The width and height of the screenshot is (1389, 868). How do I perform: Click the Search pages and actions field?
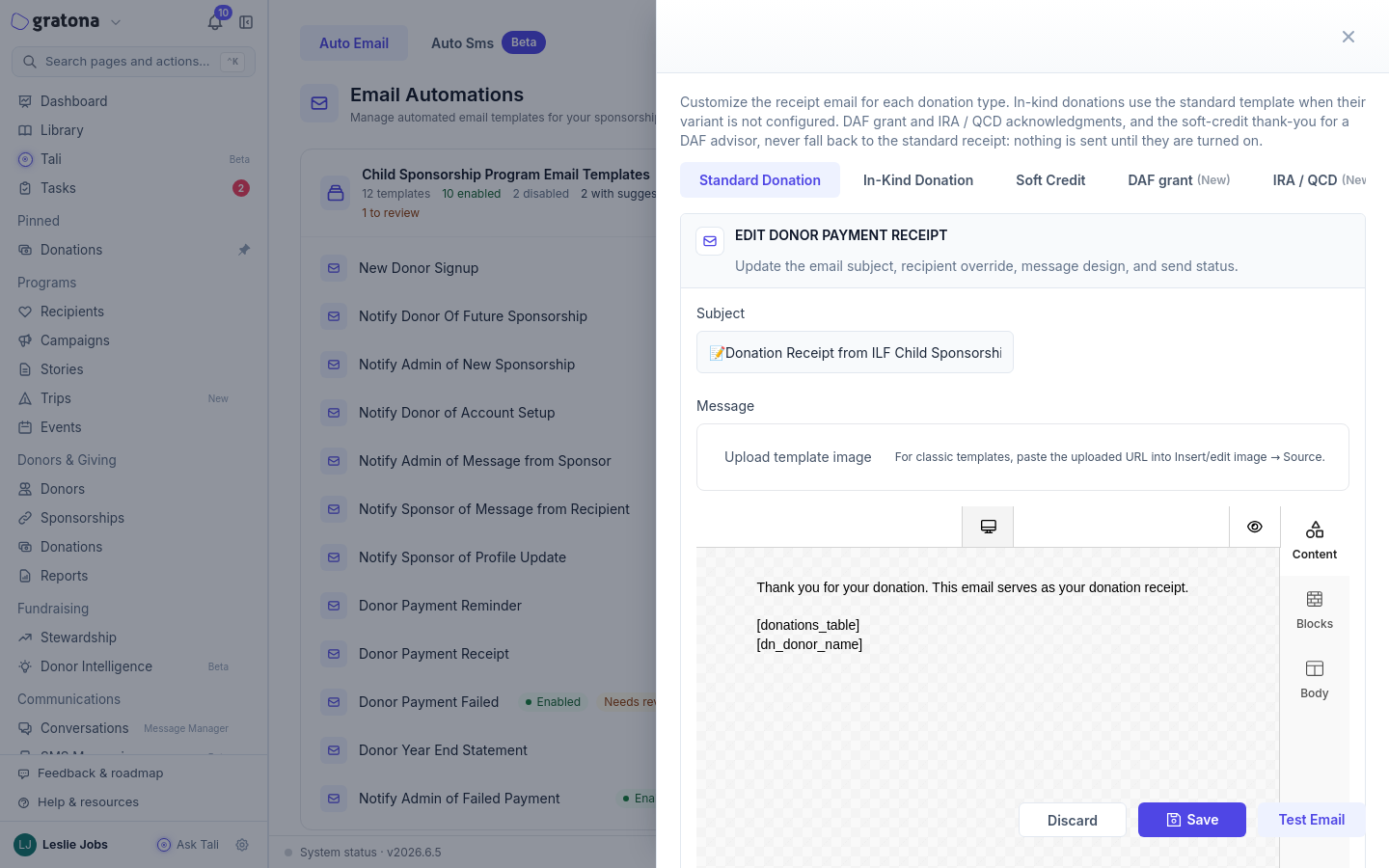pos(133,62)
